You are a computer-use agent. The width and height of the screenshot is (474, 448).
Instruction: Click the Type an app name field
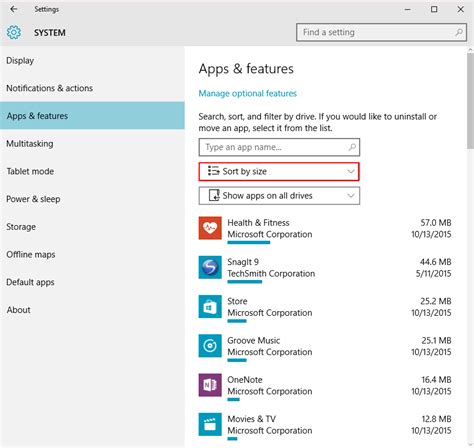(279, 147)
